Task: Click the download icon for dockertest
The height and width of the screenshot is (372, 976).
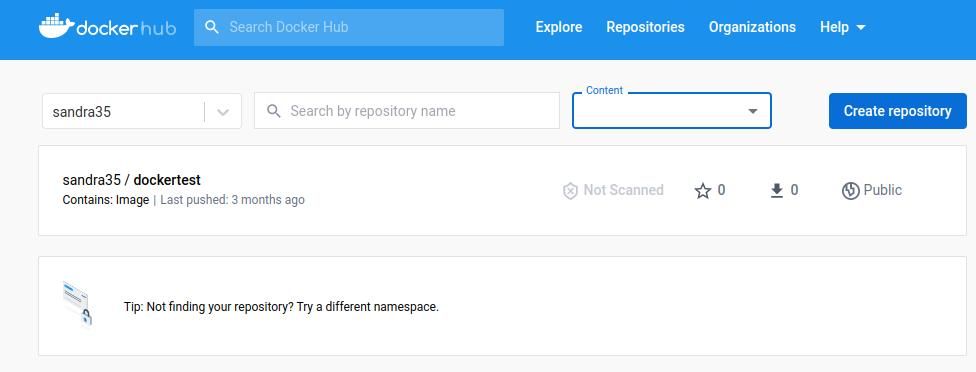Action: (x=776, y=190)
